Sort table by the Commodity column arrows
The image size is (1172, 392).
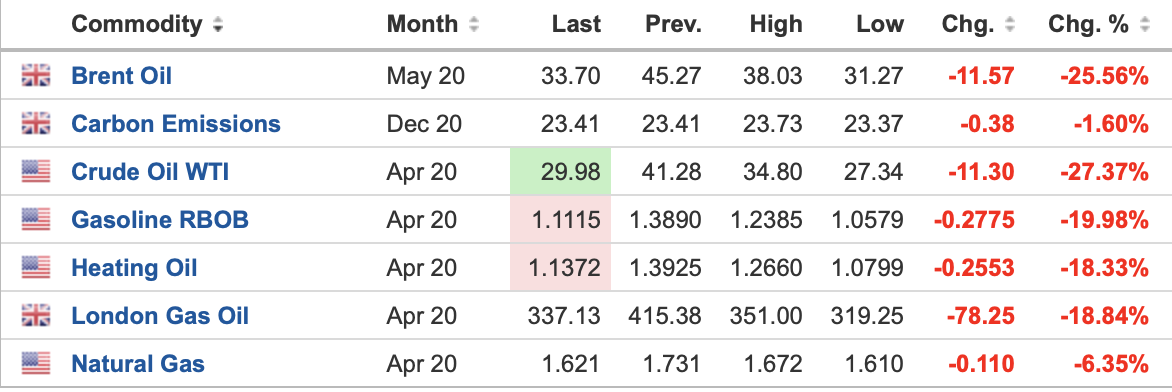click(218, 25)
